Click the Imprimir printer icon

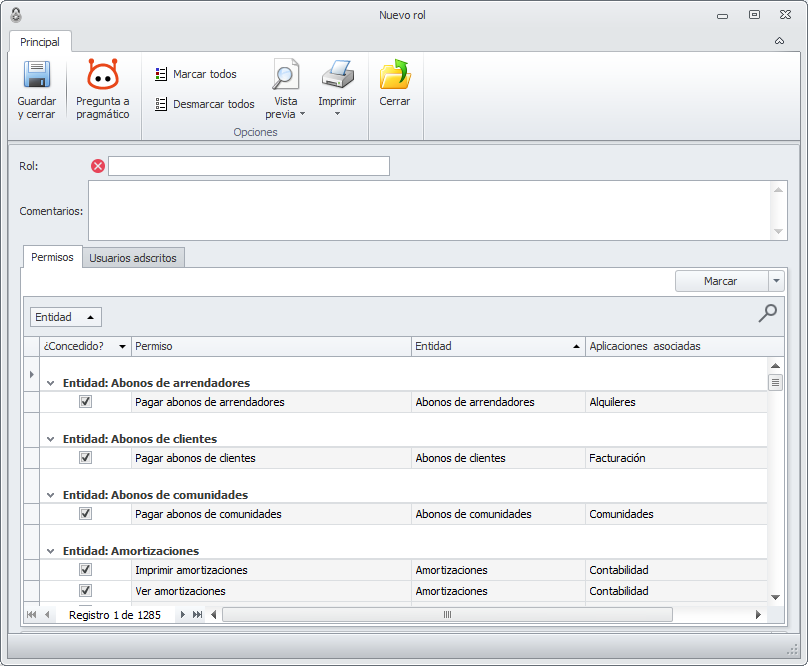tap(337, 76)
